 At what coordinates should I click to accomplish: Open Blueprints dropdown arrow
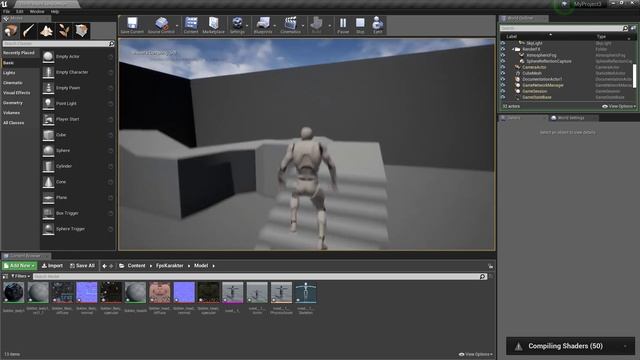coord(275,26)
